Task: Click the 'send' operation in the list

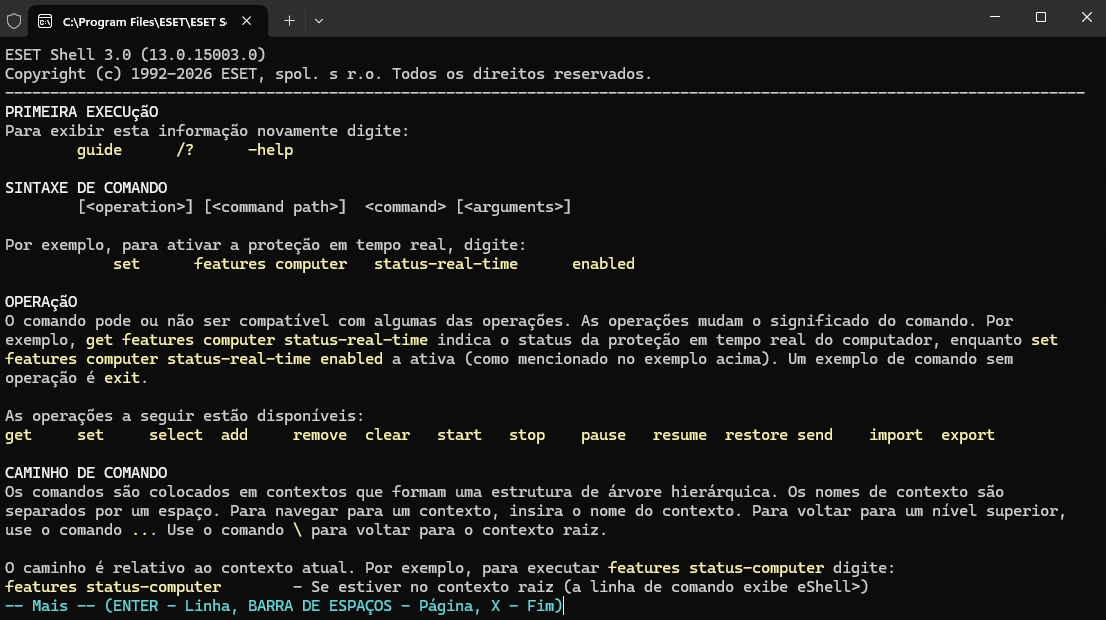Action: 815,436
